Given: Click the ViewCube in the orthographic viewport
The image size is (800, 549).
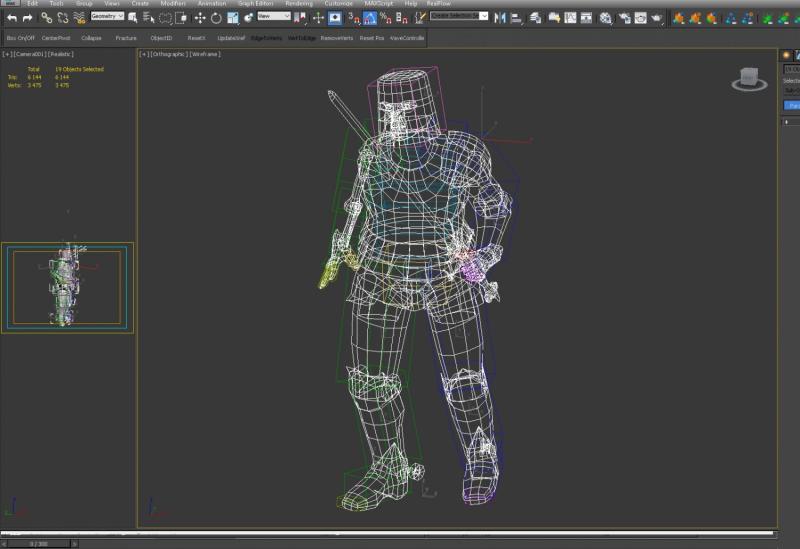Looking at the screenshot, I should tap(749, 79).
